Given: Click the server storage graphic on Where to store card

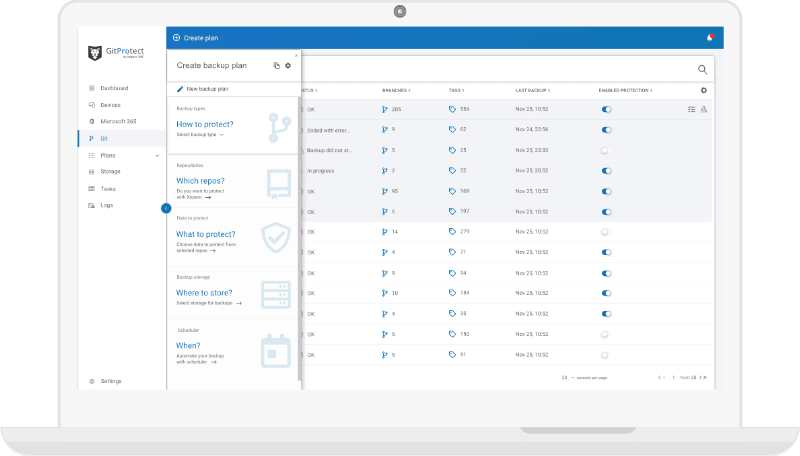Looking at the screenshot, I should pos(276,294).
